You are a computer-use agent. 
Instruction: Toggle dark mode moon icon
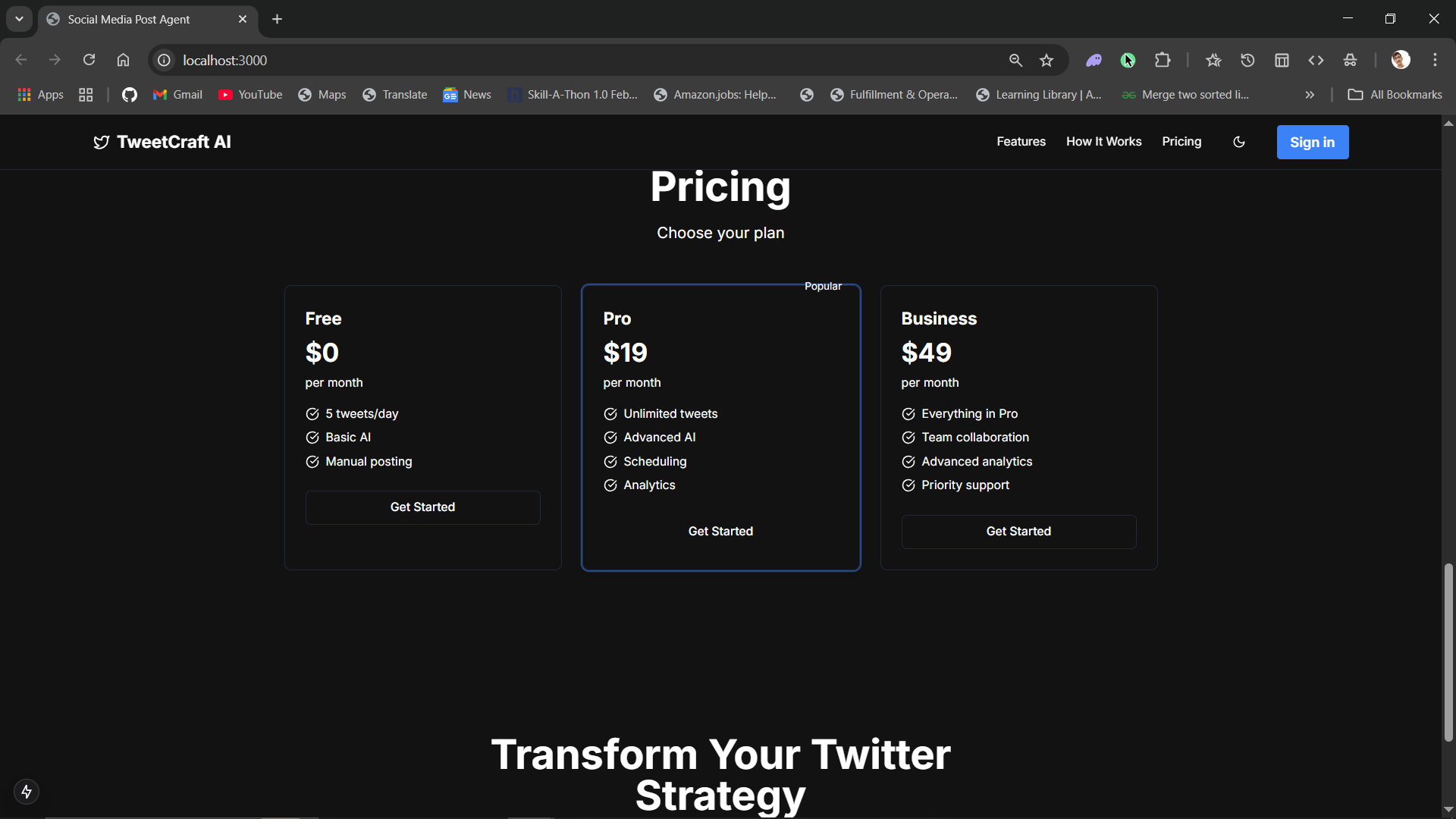(1239, 142)
